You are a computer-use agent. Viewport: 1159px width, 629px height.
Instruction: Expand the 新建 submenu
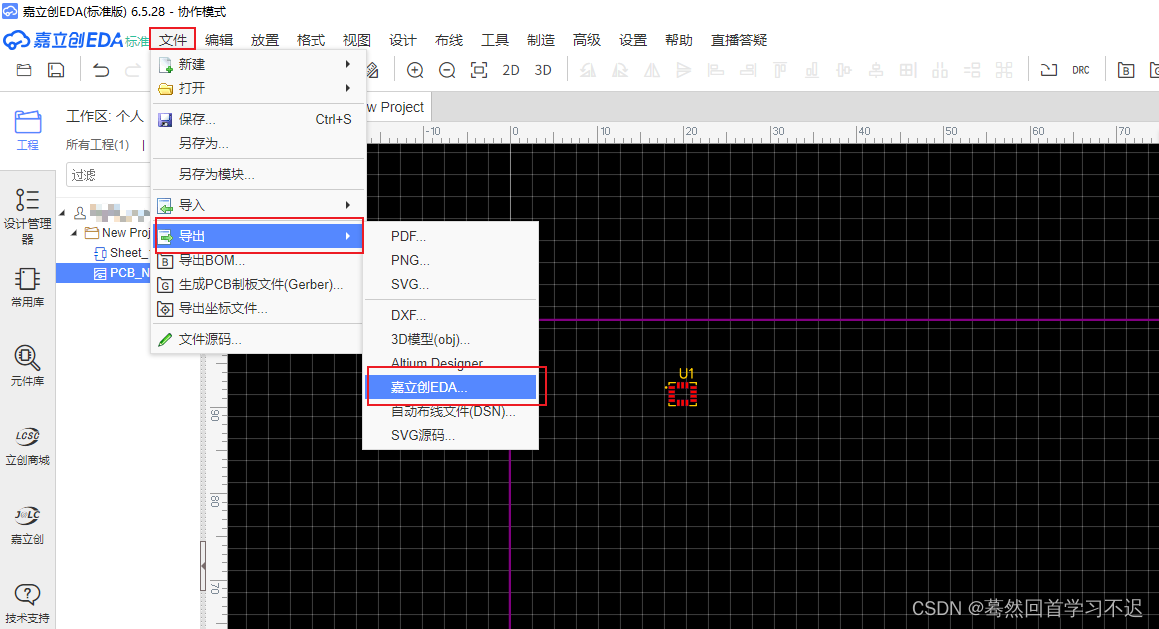(x=258, y=64)
